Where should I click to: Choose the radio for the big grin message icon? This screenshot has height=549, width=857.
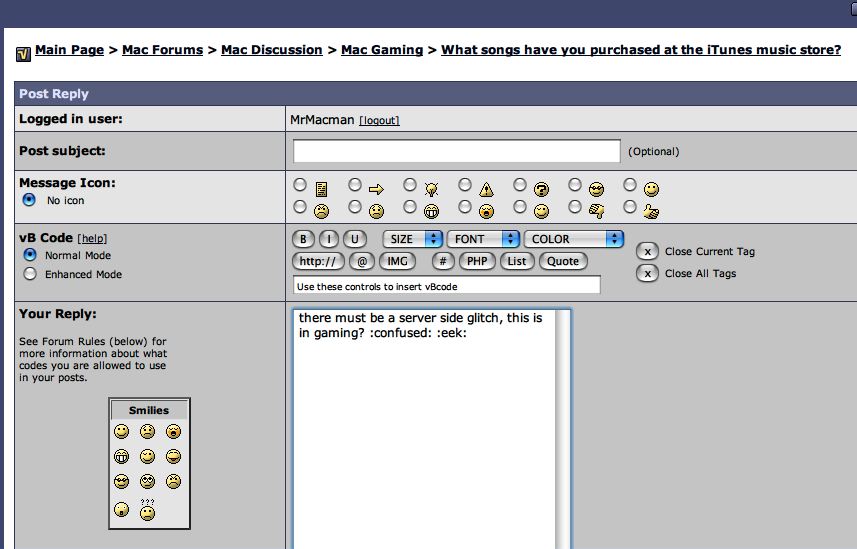410,207
